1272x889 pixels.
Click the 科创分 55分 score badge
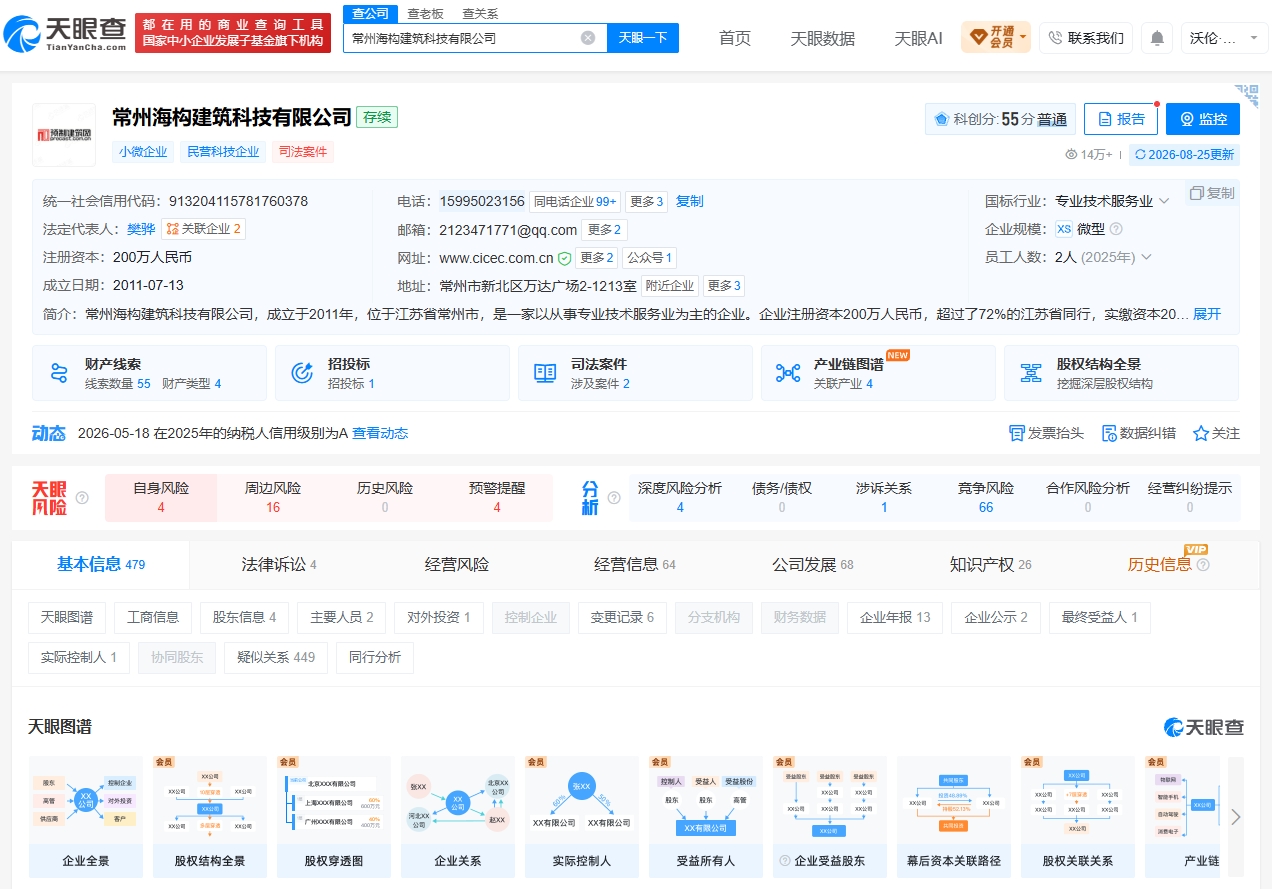1000,119
